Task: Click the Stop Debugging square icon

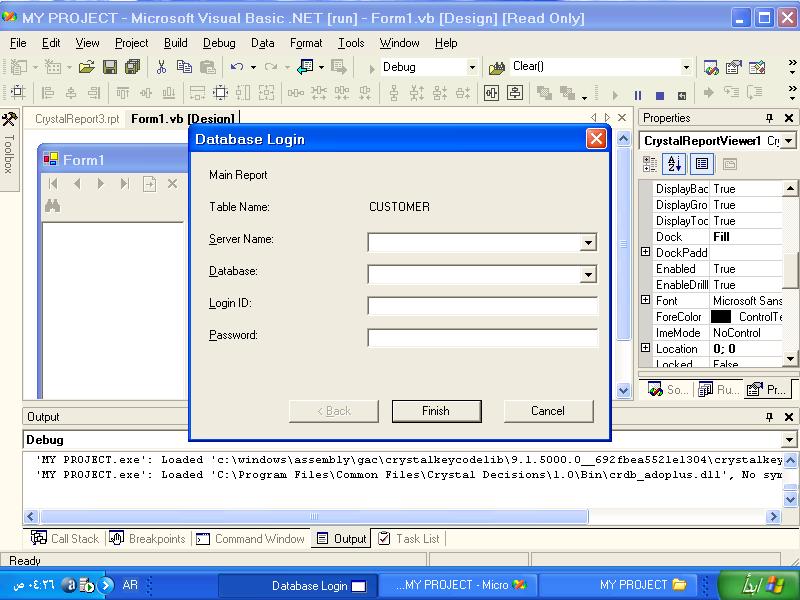Action: 660,95
